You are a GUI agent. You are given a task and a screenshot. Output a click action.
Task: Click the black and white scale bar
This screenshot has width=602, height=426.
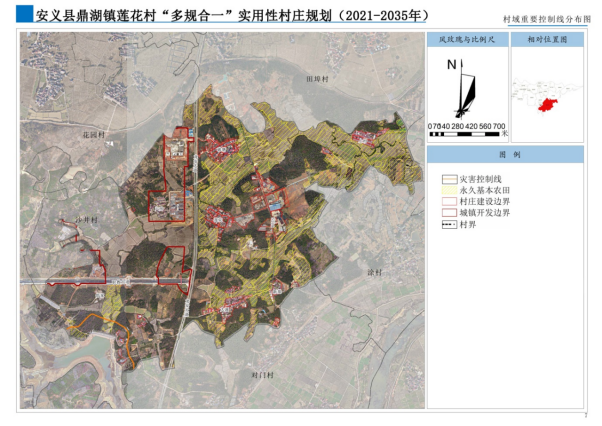(x=466, y=133)
